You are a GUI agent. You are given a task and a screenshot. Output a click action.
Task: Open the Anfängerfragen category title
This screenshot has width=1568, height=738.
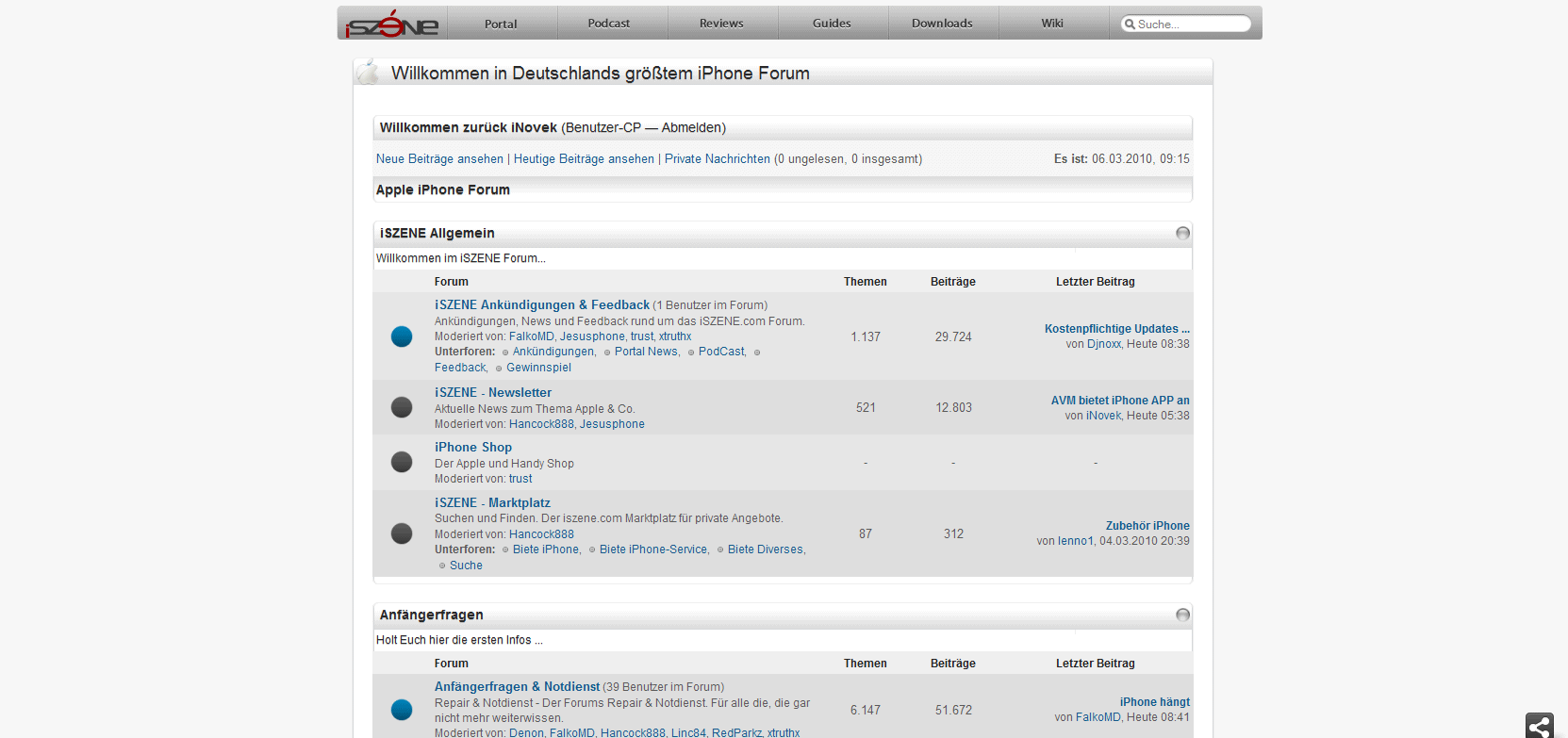(431, 615)
